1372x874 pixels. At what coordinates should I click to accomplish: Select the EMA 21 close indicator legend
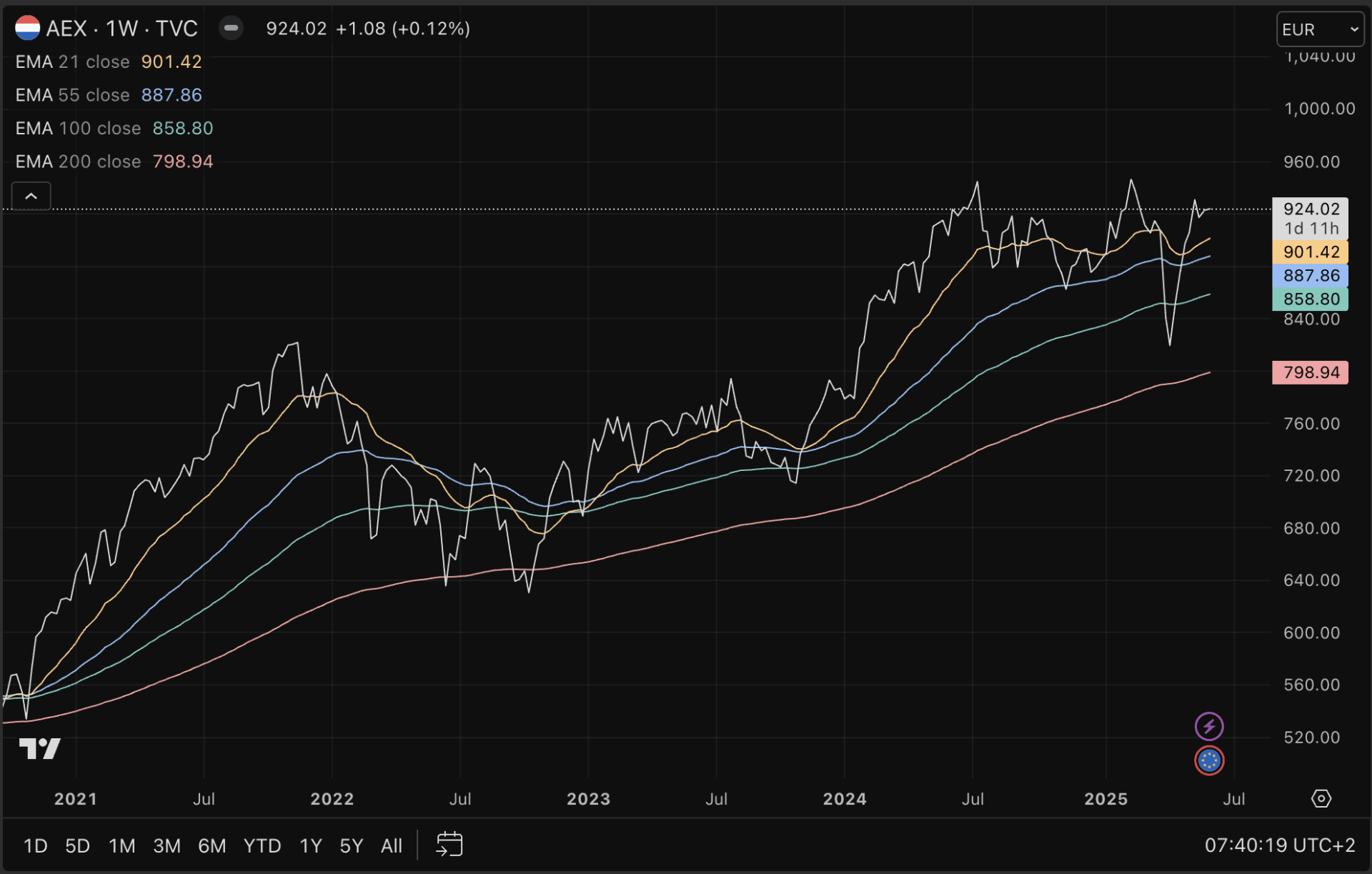pos(72,62)
